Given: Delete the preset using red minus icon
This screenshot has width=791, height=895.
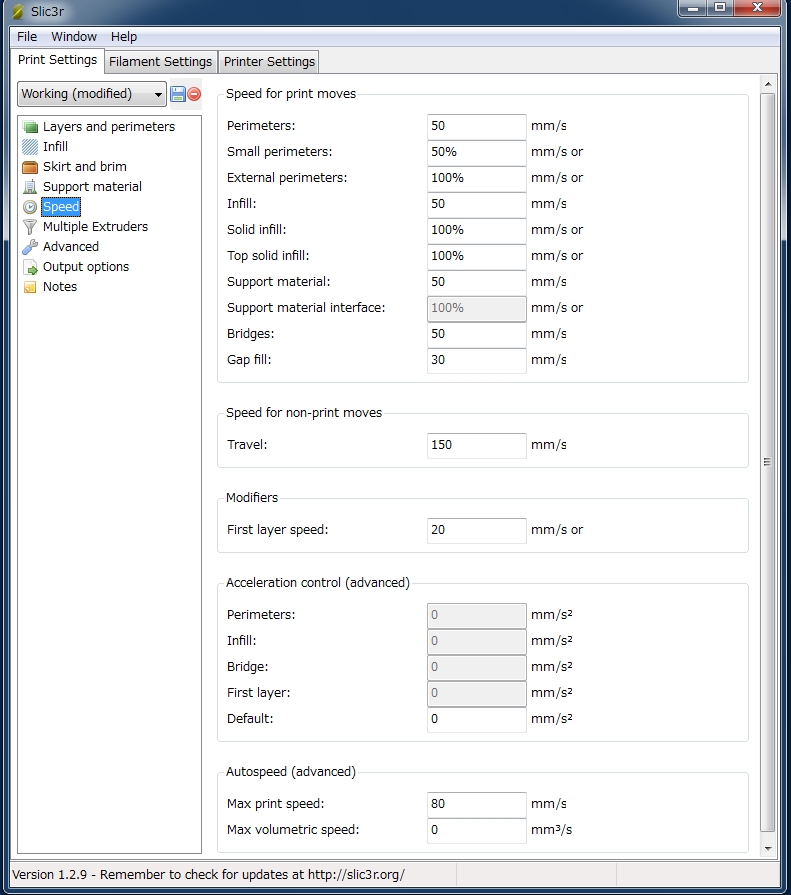Looking at the screenshot, I should (x=194, y=94).
